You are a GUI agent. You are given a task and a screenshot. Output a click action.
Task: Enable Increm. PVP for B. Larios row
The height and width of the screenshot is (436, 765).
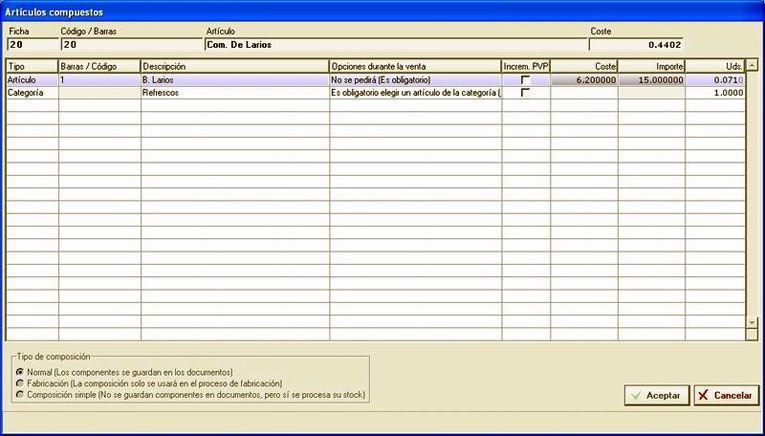click(525, 80)
